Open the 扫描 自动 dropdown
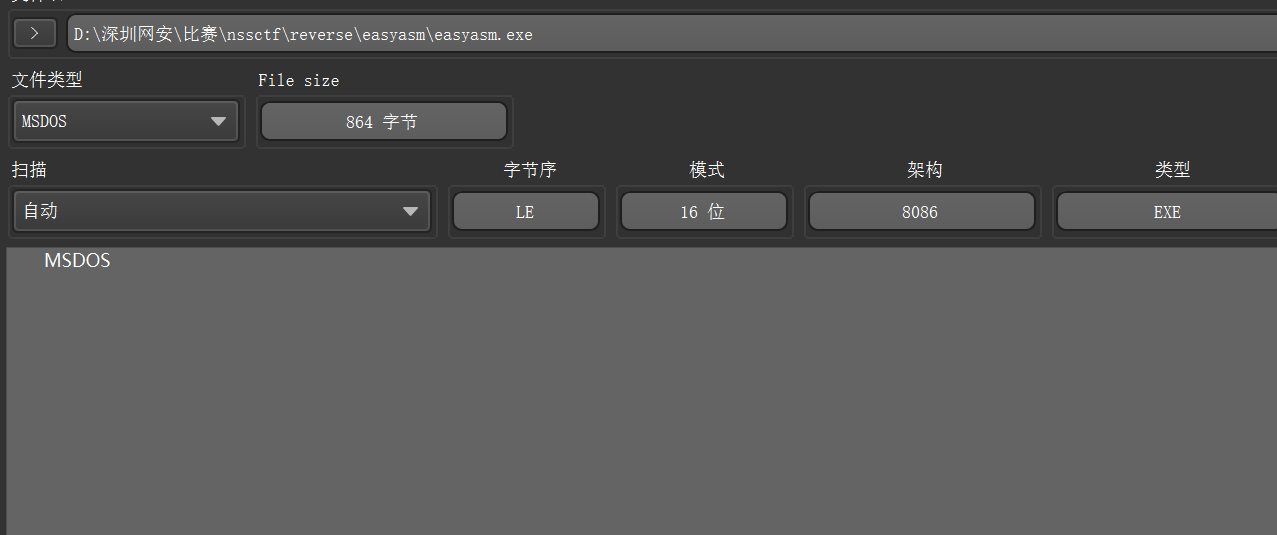Image resolution: width=1277 pixels, height=535 pixels. (223, 212)
